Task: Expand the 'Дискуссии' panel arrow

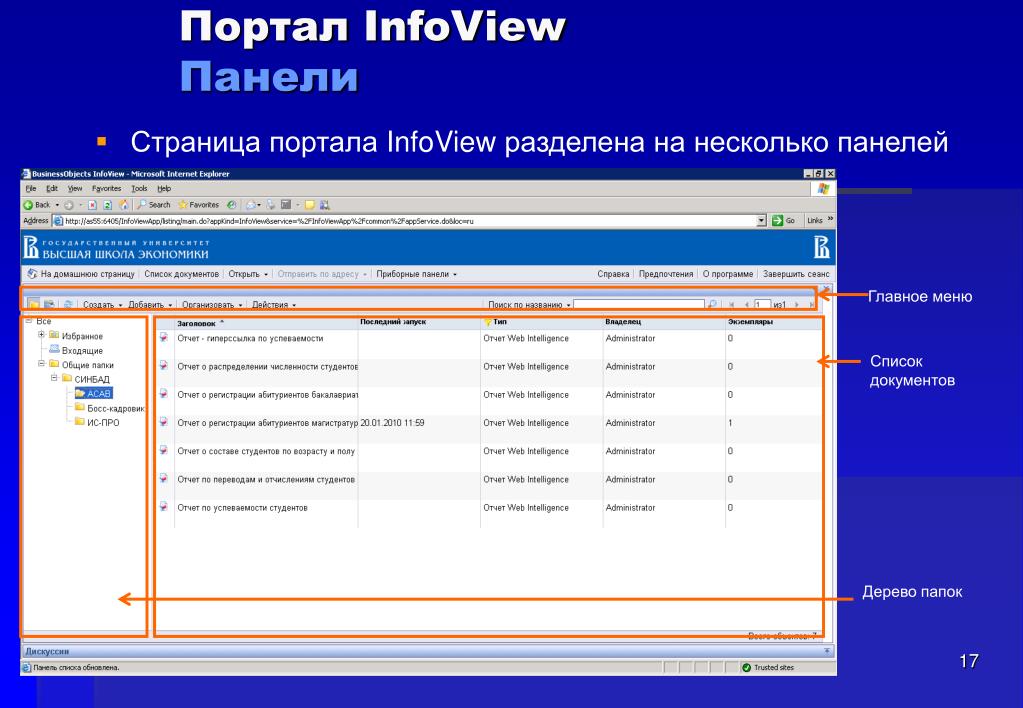Action: [827, 651]
